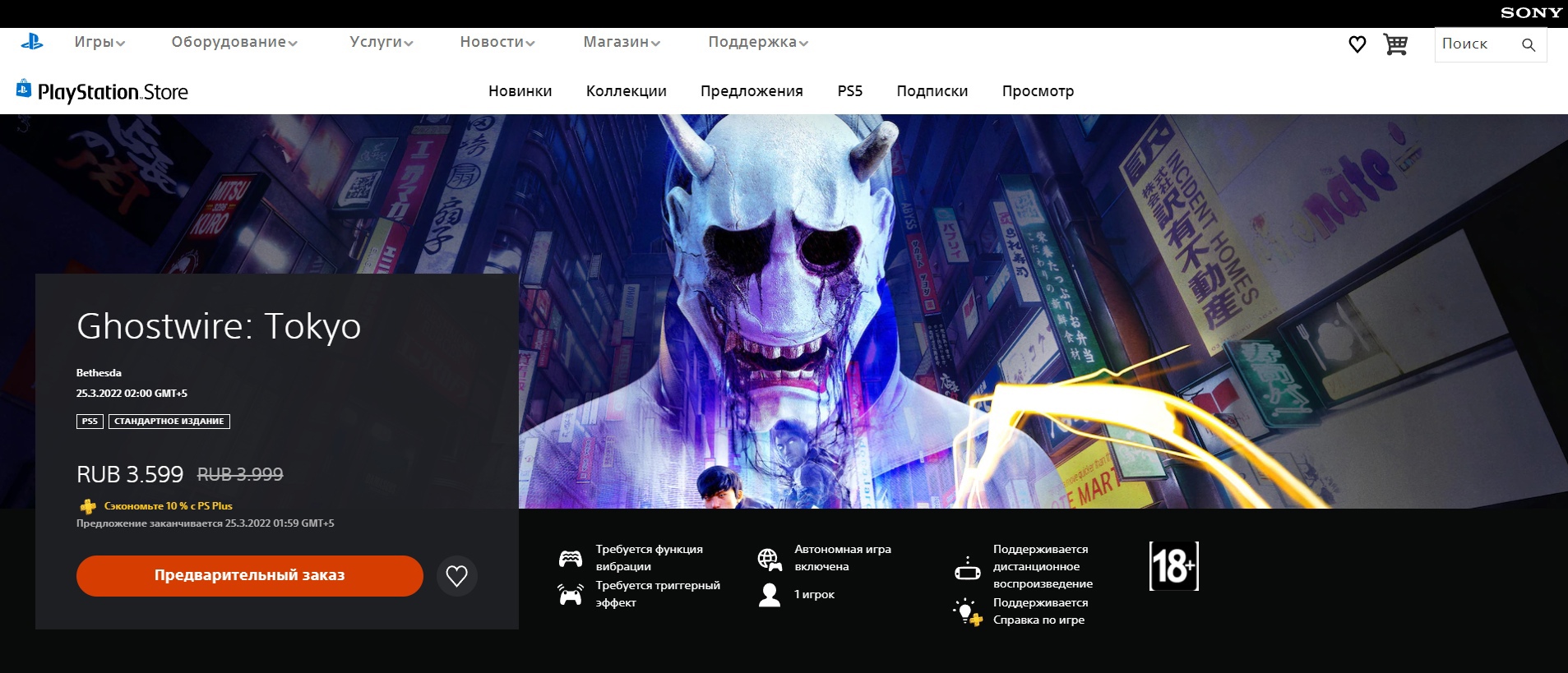Screen dimensions: 1568x673
Task: Click the 18+ age rating badge
Action: [1174, 566]
